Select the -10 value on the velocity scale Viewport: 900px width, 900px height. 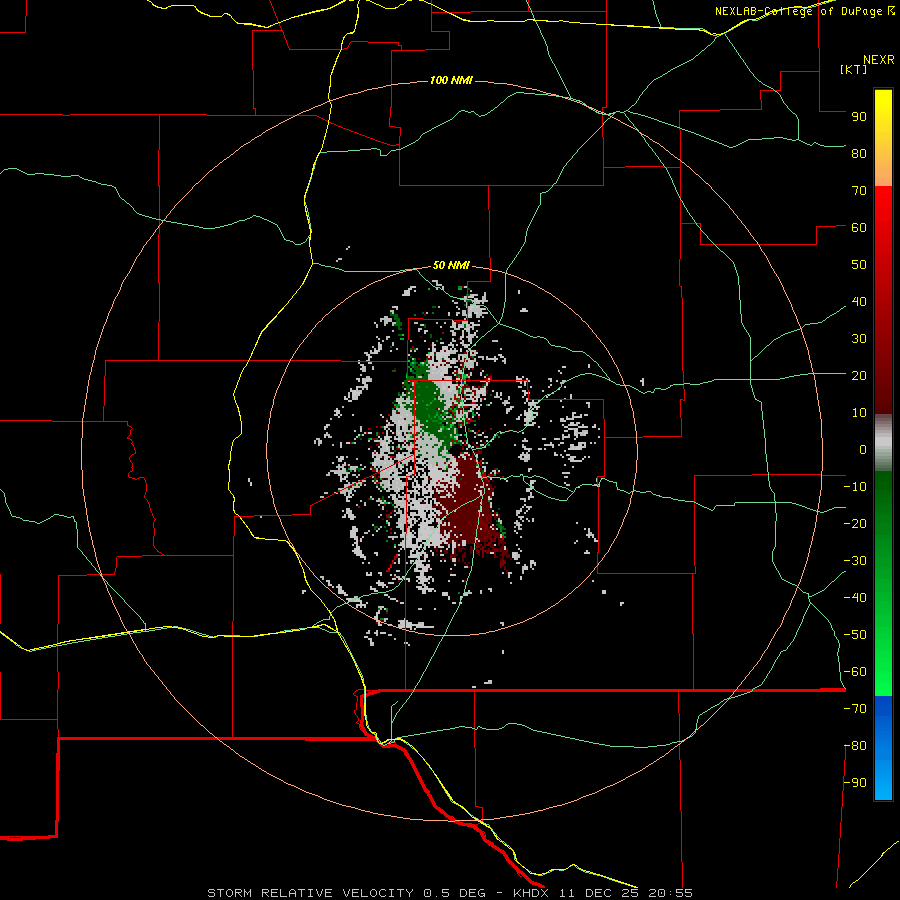click(855, 487)
